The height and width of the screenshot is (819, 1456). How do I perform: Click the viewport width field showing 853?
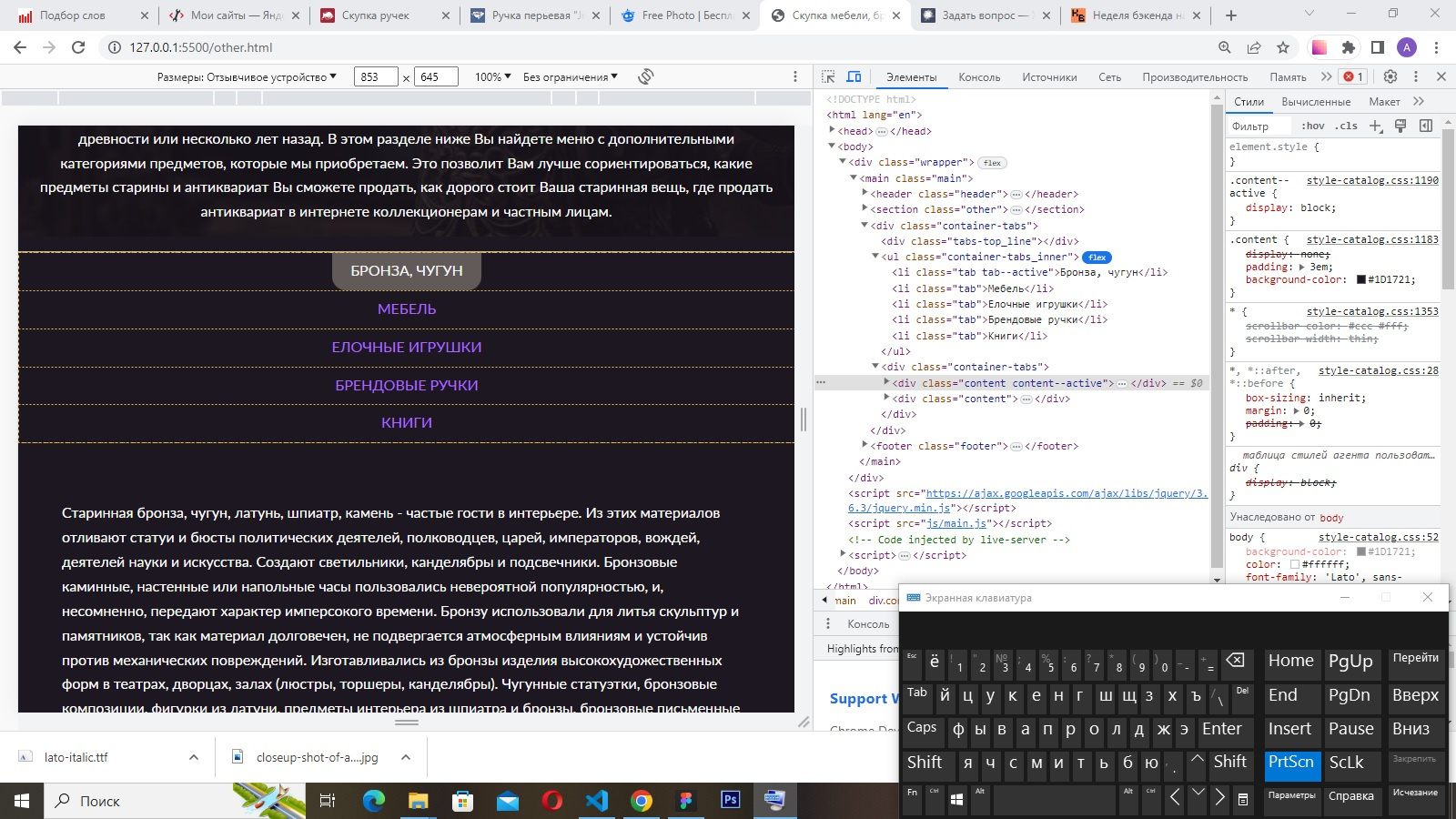(376, 77)
